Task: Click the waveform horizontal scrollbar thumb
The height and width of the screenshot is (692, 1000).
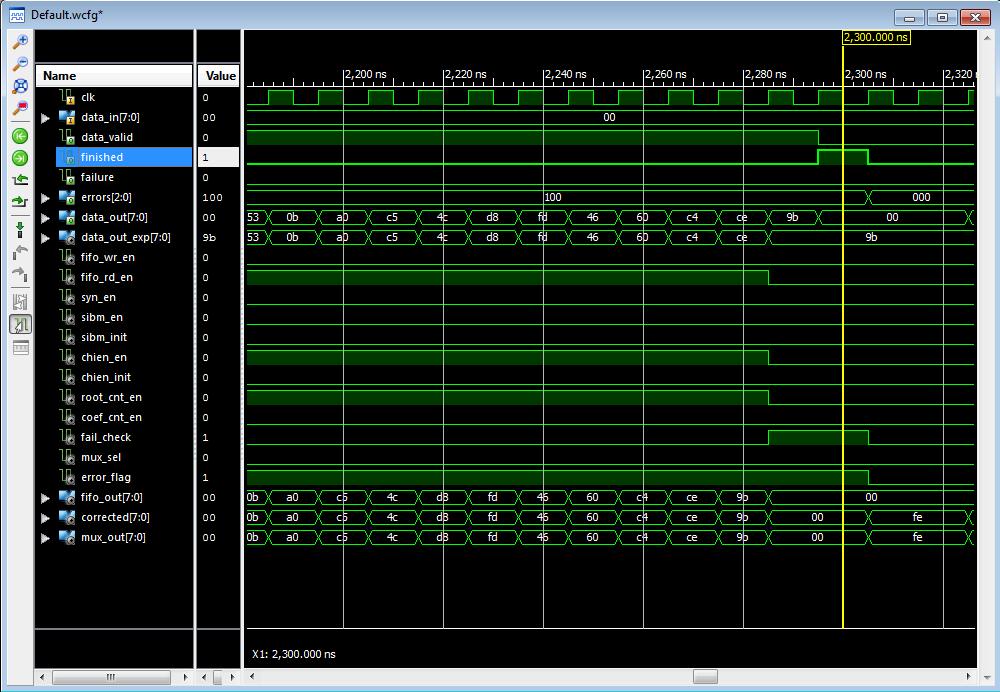Action: point(705,676)
